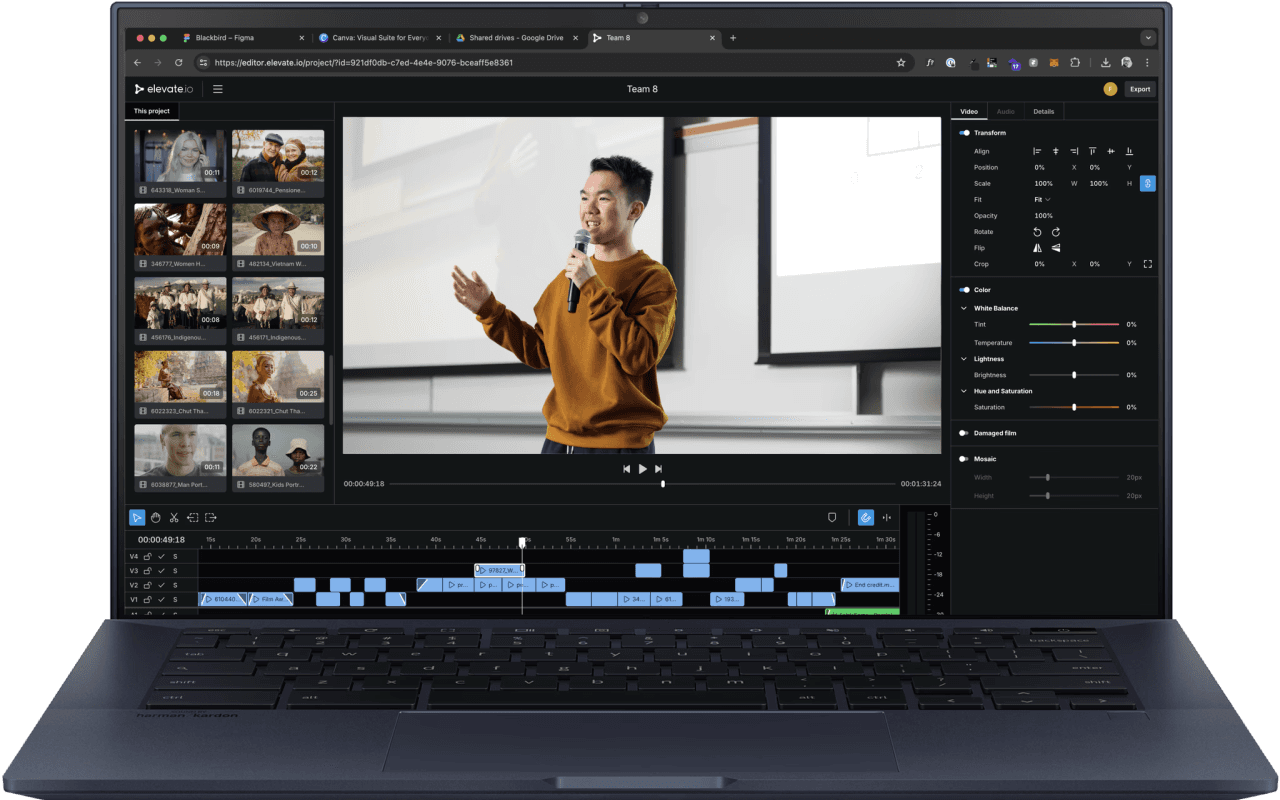The height and width of the screenshot is (800, 1280).
Task: Collapse the Hue and Saturation section
Action: click(x=963, y=391)
